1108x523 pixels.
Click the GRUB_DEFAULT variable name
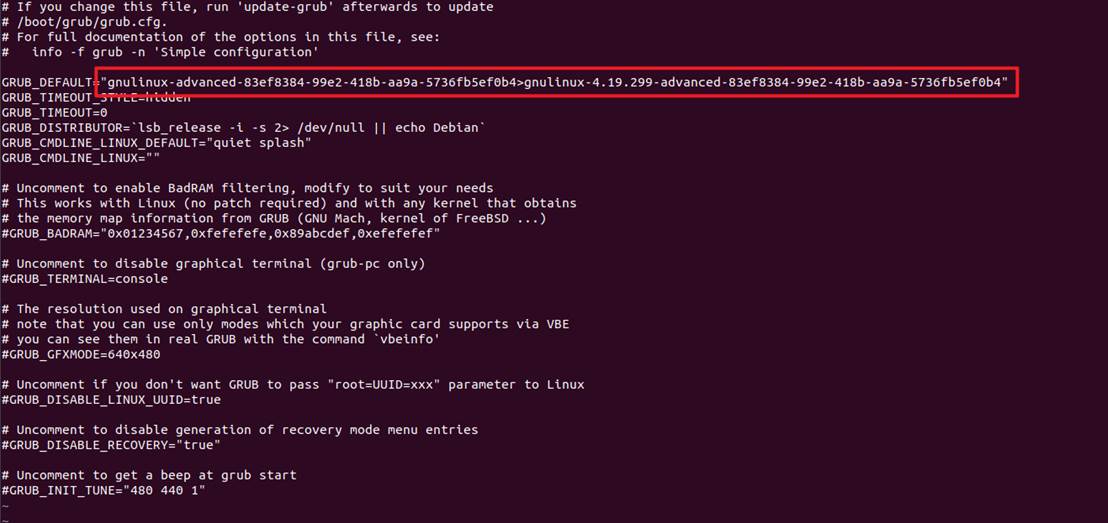pos(47,83)
